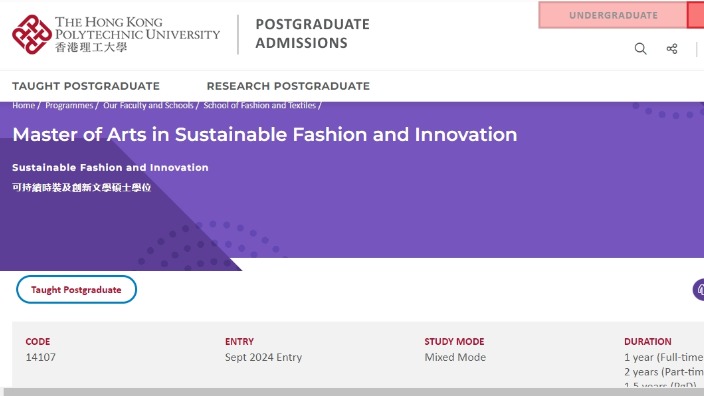Viewport: 704px width, 396px height.
Task: Click the PolyU logo emblem
Action: (32, 35)
